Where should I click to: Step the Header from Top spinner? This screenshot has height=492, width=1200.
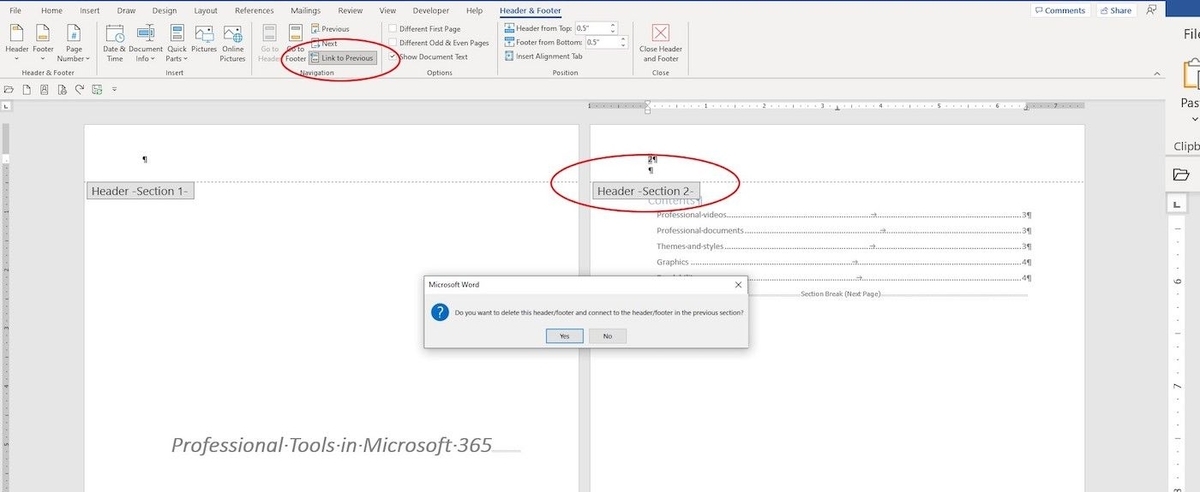click(613, 28)
